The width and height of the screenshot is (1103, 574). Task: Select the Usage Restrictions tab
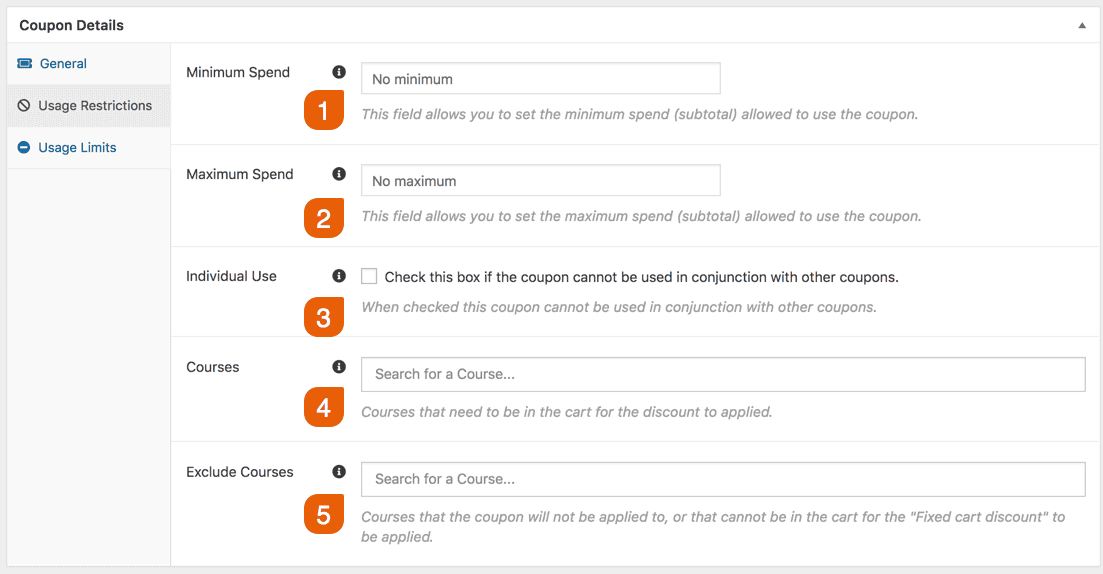(x=89, y=106)
